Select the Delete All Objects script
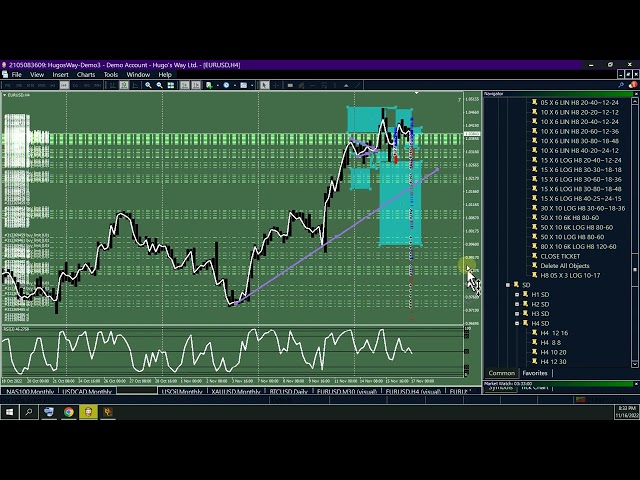The width and height of the screenshot is (640, 480). [564, 266]
